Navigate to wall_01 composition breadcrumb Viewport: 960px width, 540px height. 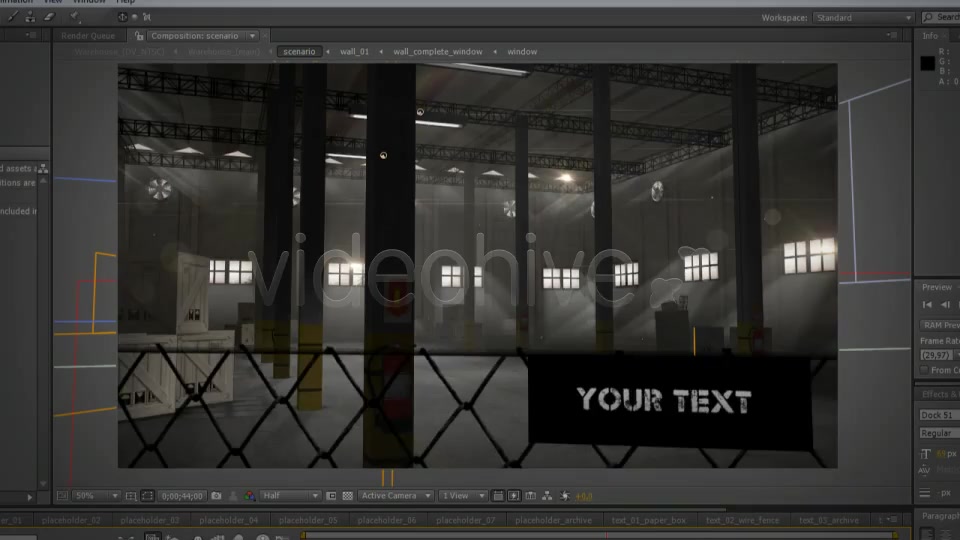click(354, 52)
